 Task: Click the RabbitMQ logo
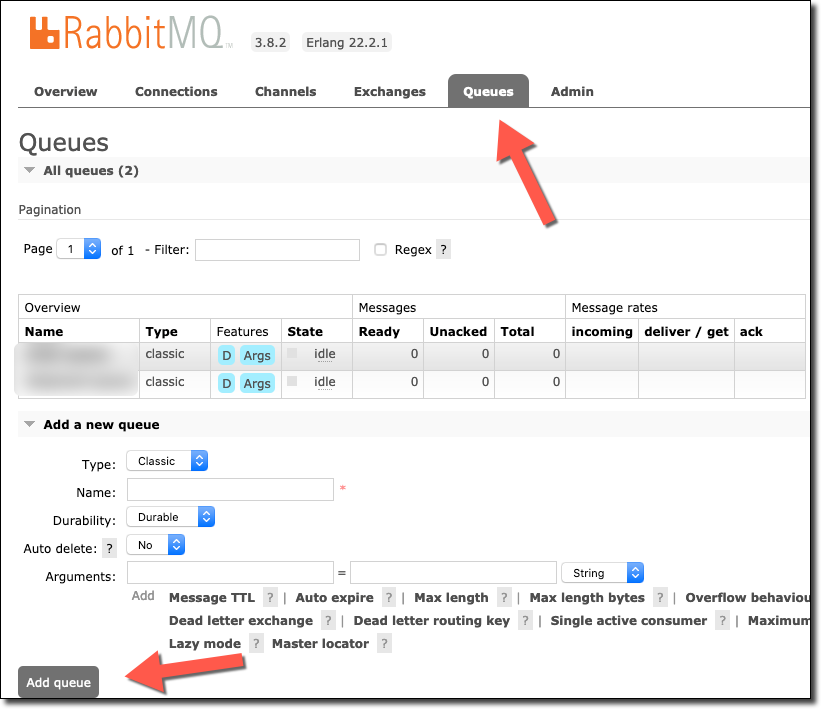click(x=131, y=33)
